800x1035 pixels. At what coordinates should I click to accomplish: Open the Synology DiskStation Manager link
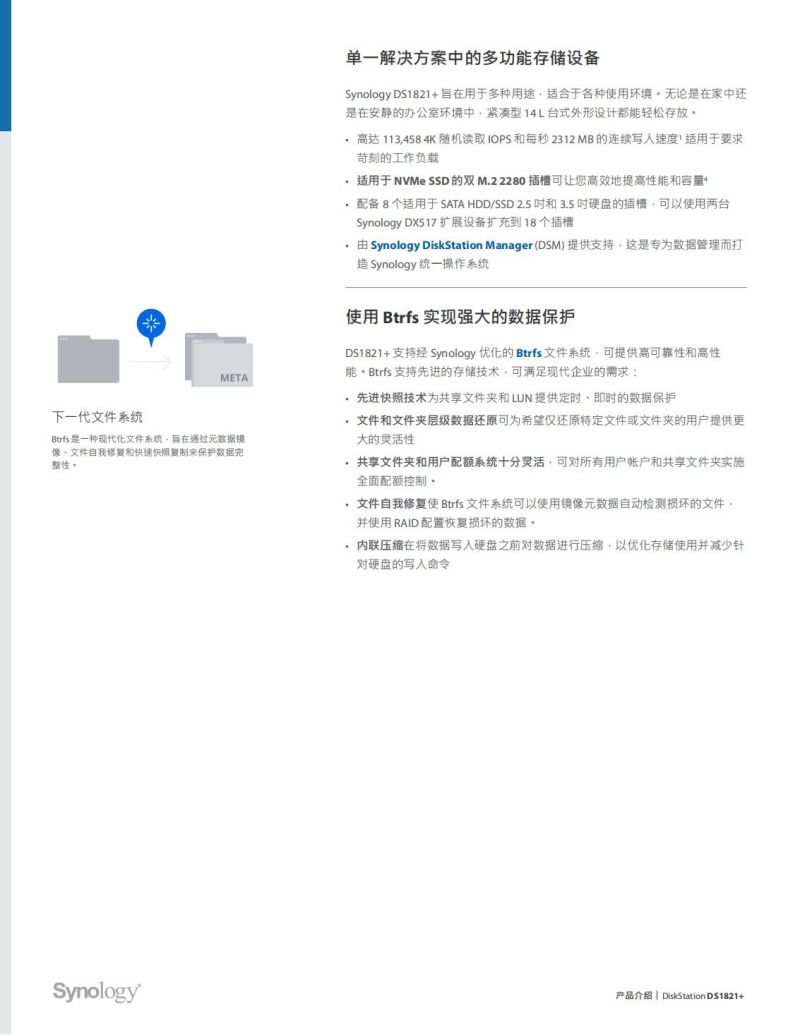click(x=452, y=245)
